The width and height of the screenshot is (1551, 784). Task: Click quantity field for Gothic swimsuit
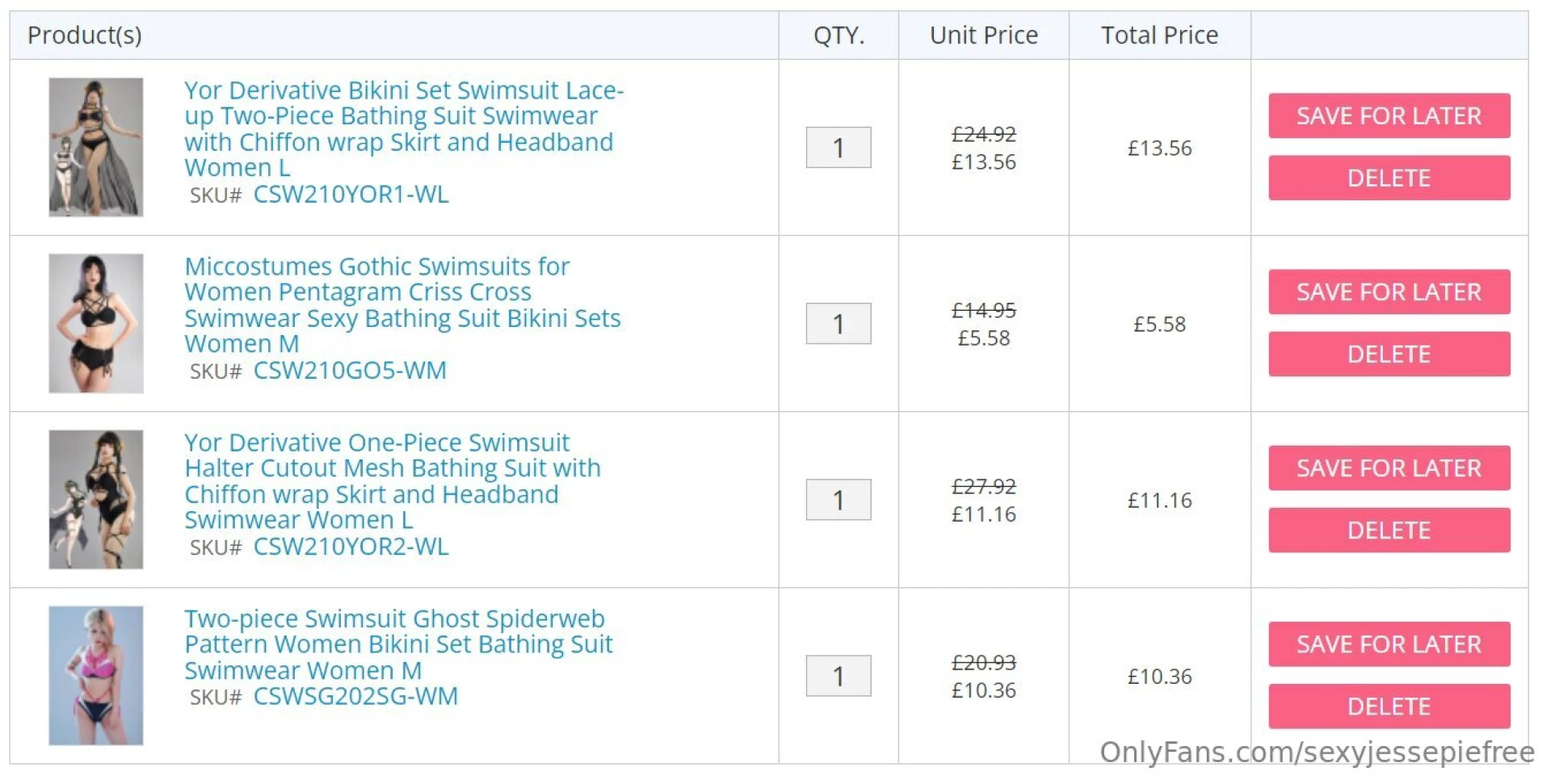pos(838,324)
